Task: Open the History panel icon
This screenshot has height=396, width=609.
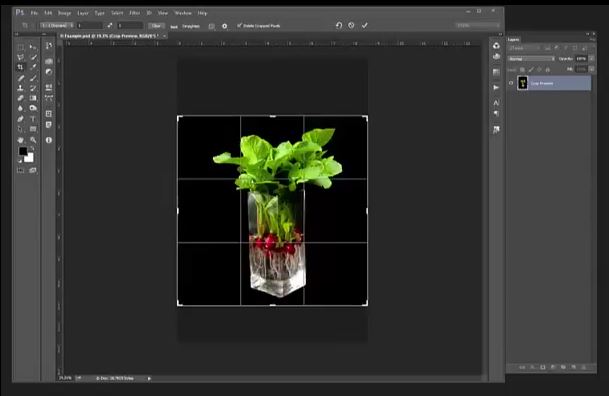Action: [49, 46]
